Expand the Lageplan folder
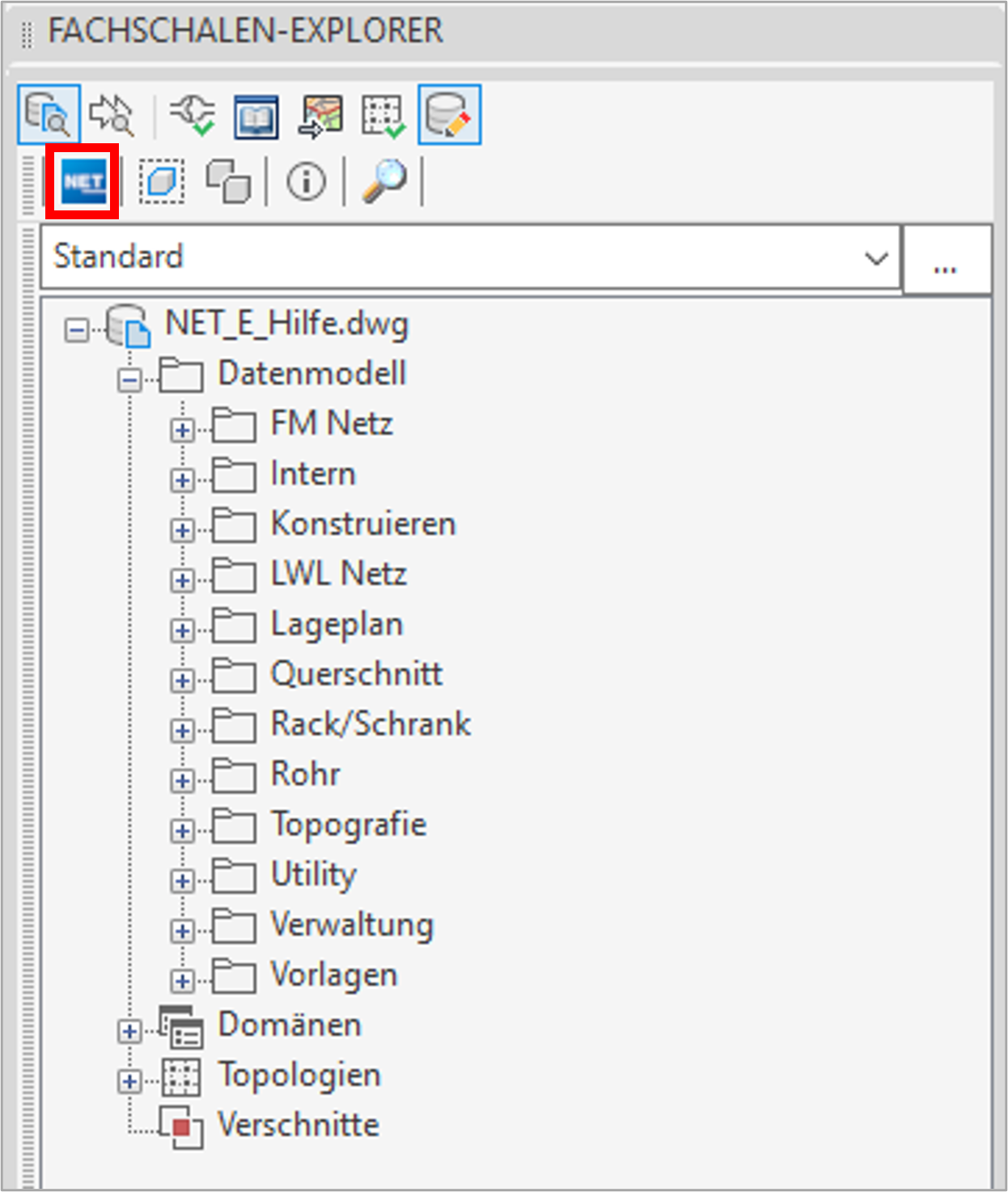This screenshot has width=1008, height=1192. tap(183, 631)
